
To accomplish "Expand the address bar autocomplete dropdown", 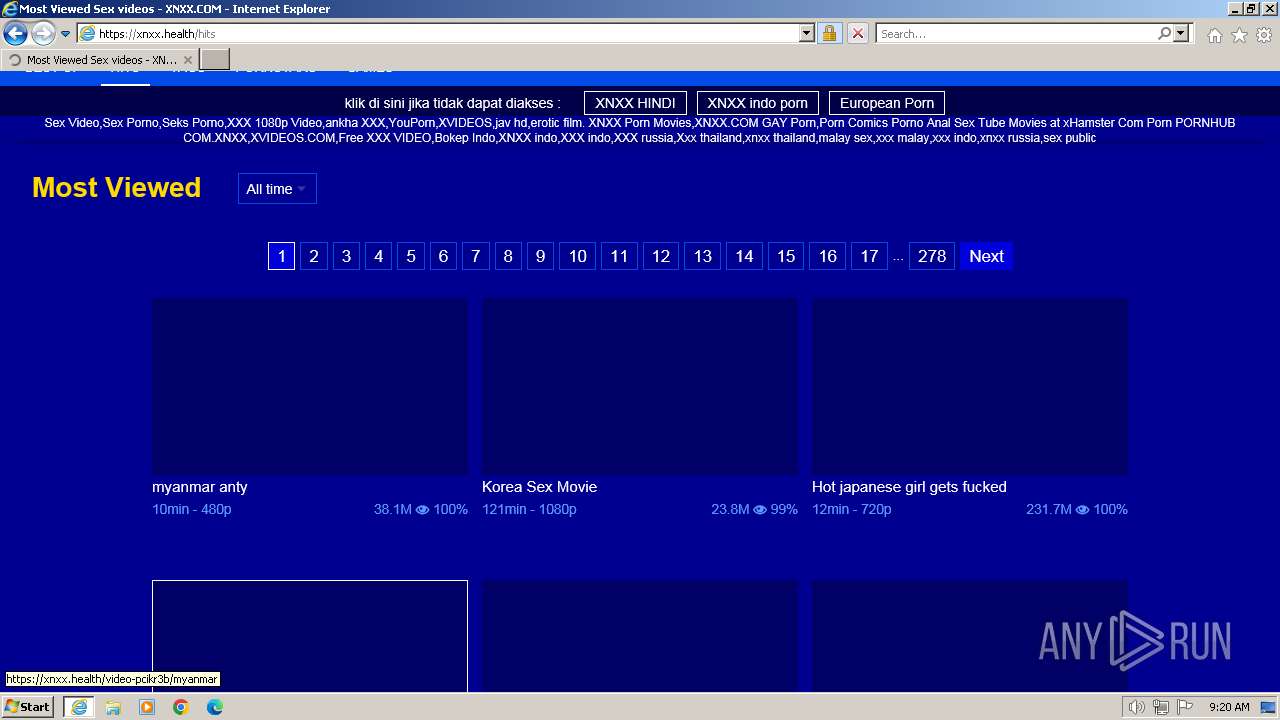I will (x=807, y=34).
